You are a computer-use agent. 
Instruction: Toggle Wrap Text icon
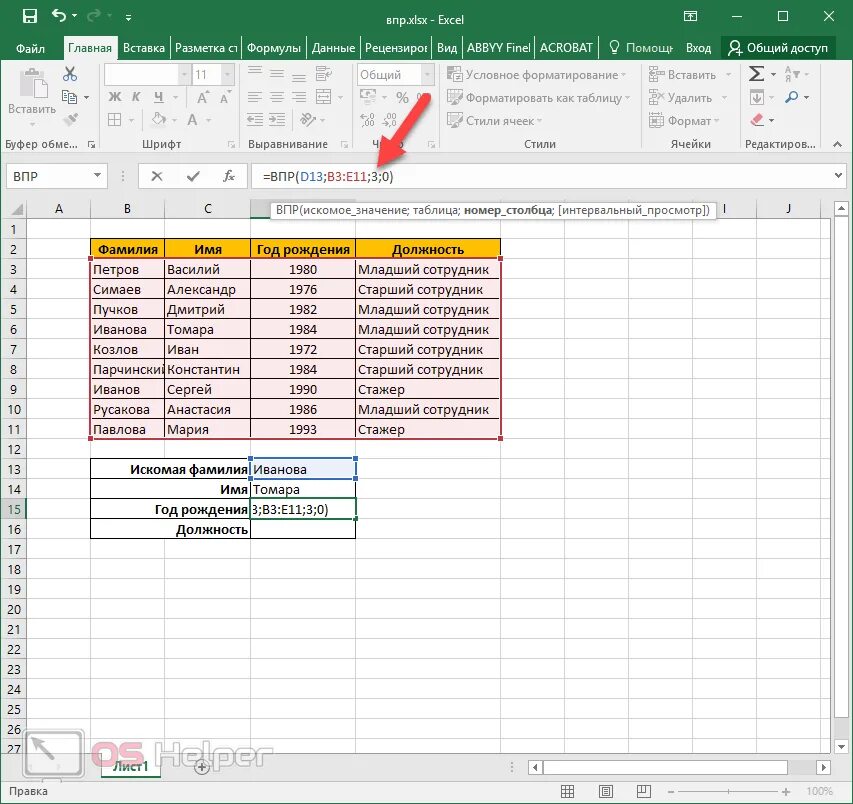324,74
